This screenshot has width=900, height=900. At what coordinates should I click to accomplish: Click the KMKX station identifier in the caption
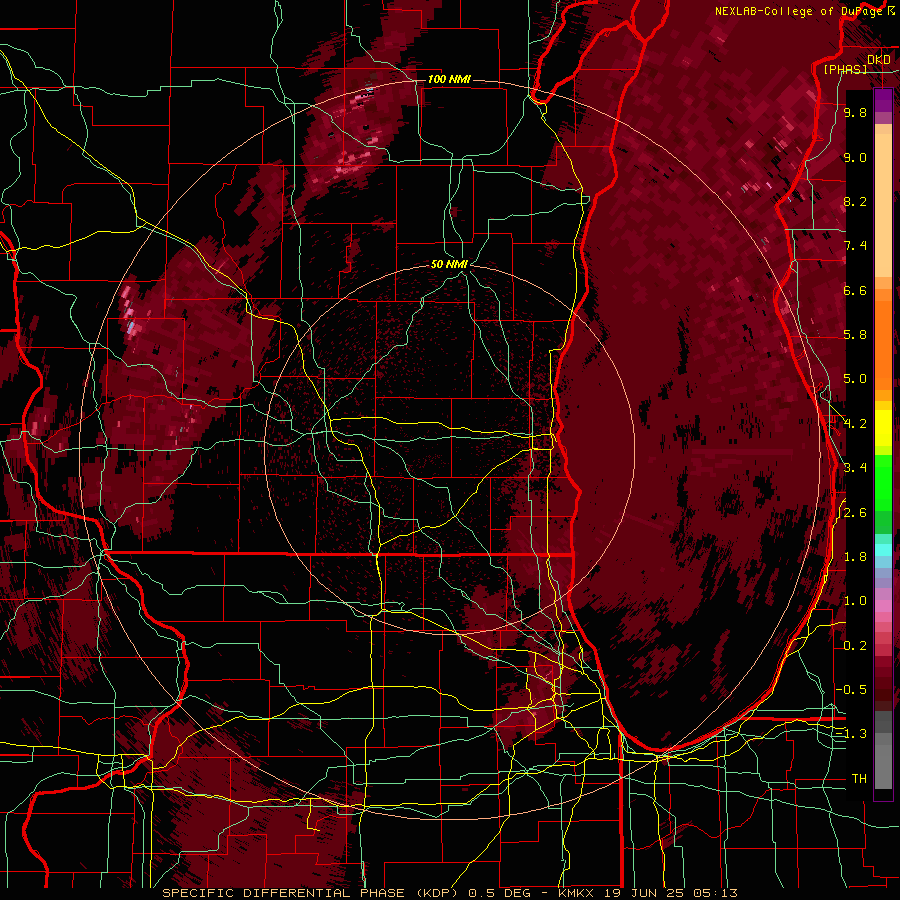(x=578, y=893)
